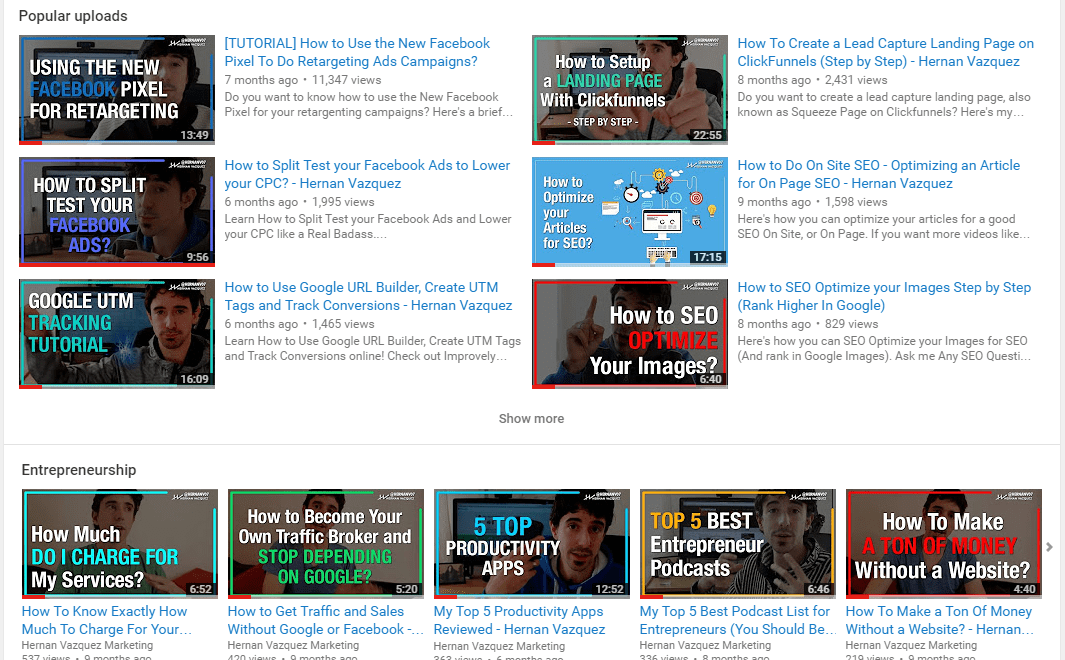
Task: Click channel name under 'Best Podcast List' video
Action: [x=705, y=645]
